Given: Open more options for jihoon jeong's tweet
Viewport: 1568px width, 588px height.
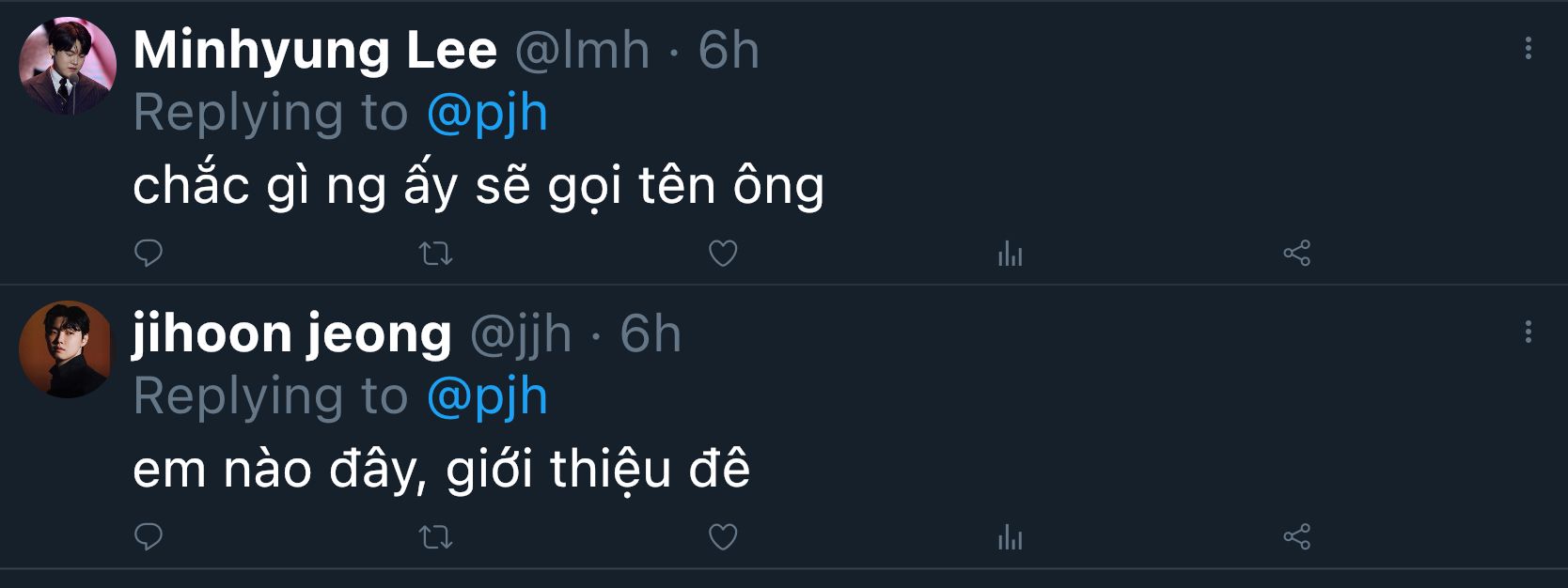Looking at the screenshot, I should coord(1528,332).
